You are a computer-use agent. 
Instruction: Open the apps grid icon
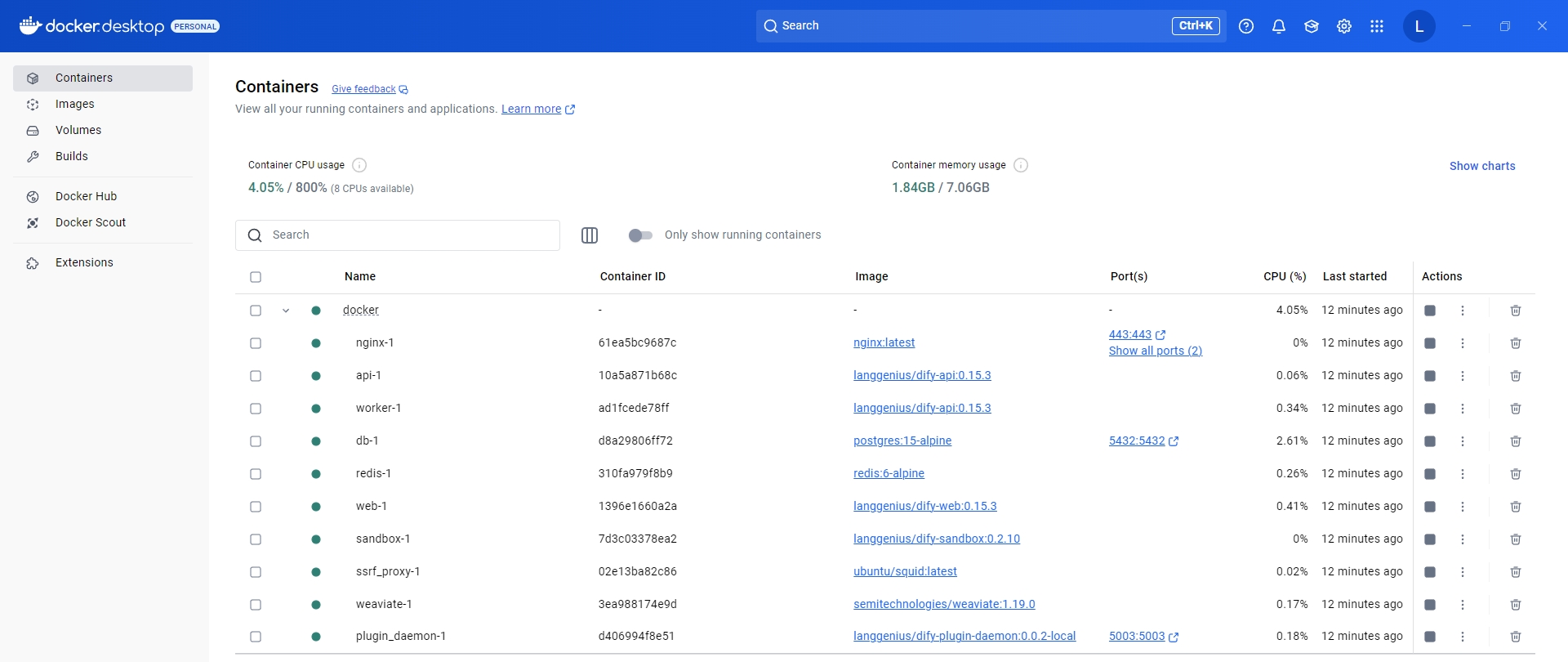coord(1377,26)
